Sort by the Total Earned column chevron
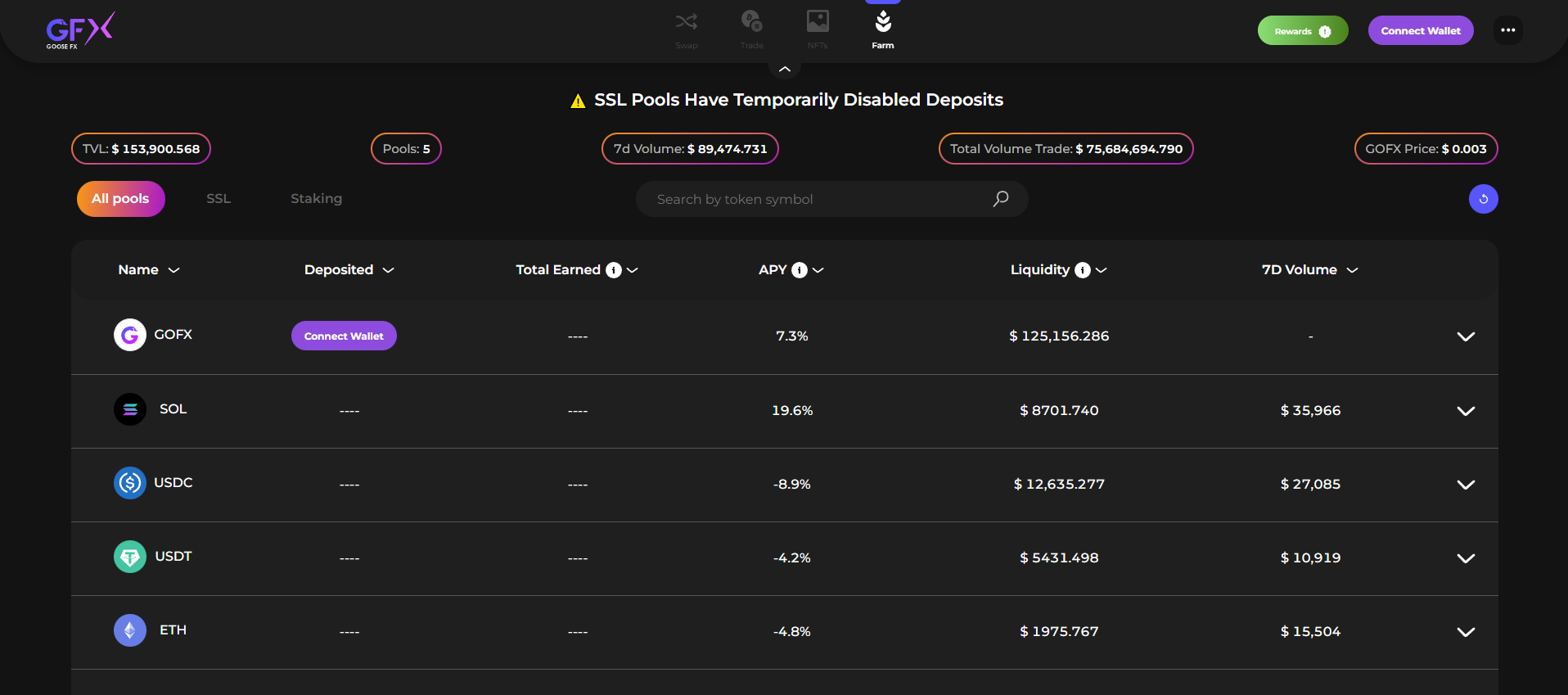This screenshot has height=695, width=1568. coord(633,270)
